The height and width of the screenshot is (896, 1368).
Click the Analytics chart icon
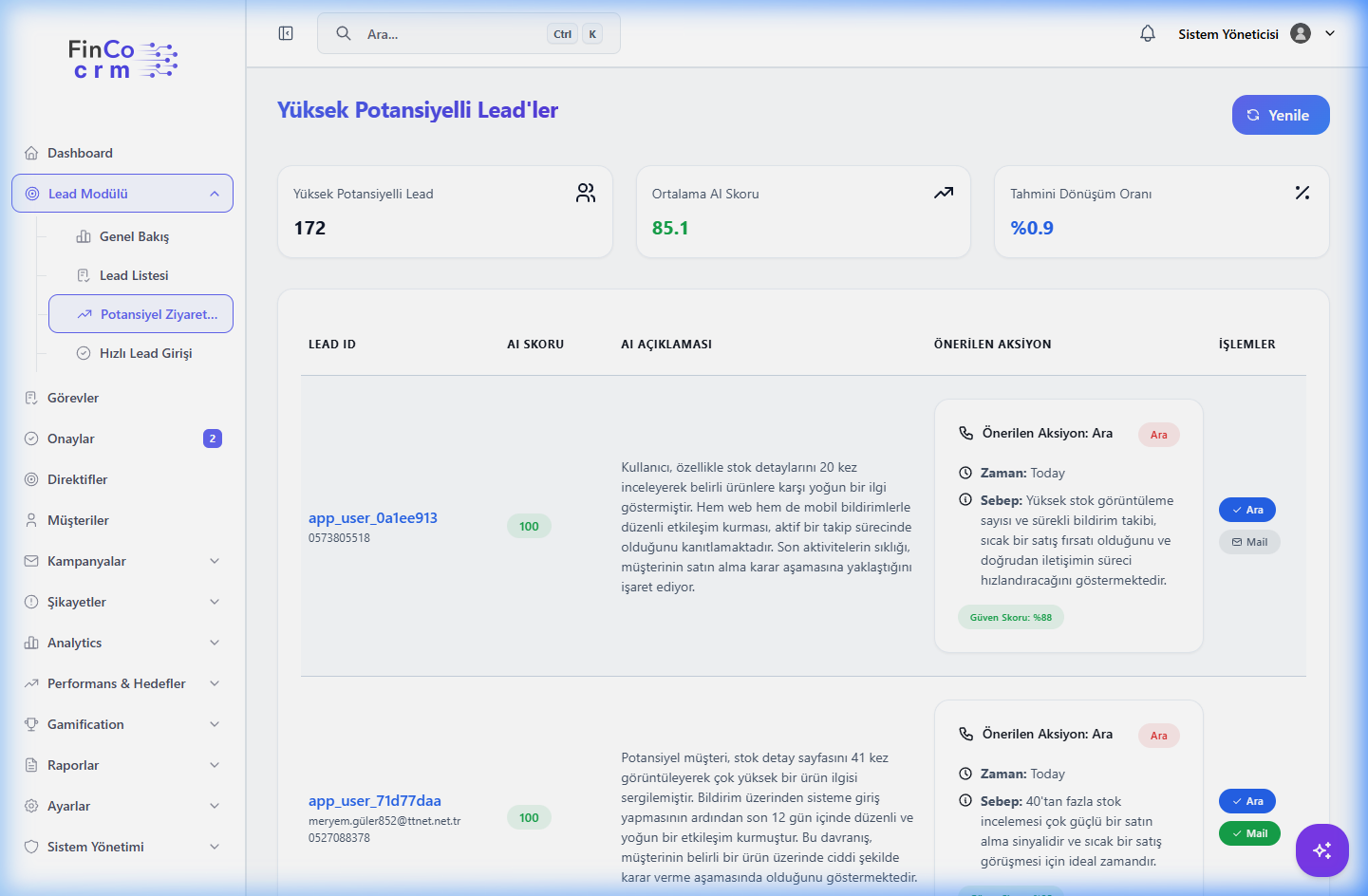(x=31, y=643)
